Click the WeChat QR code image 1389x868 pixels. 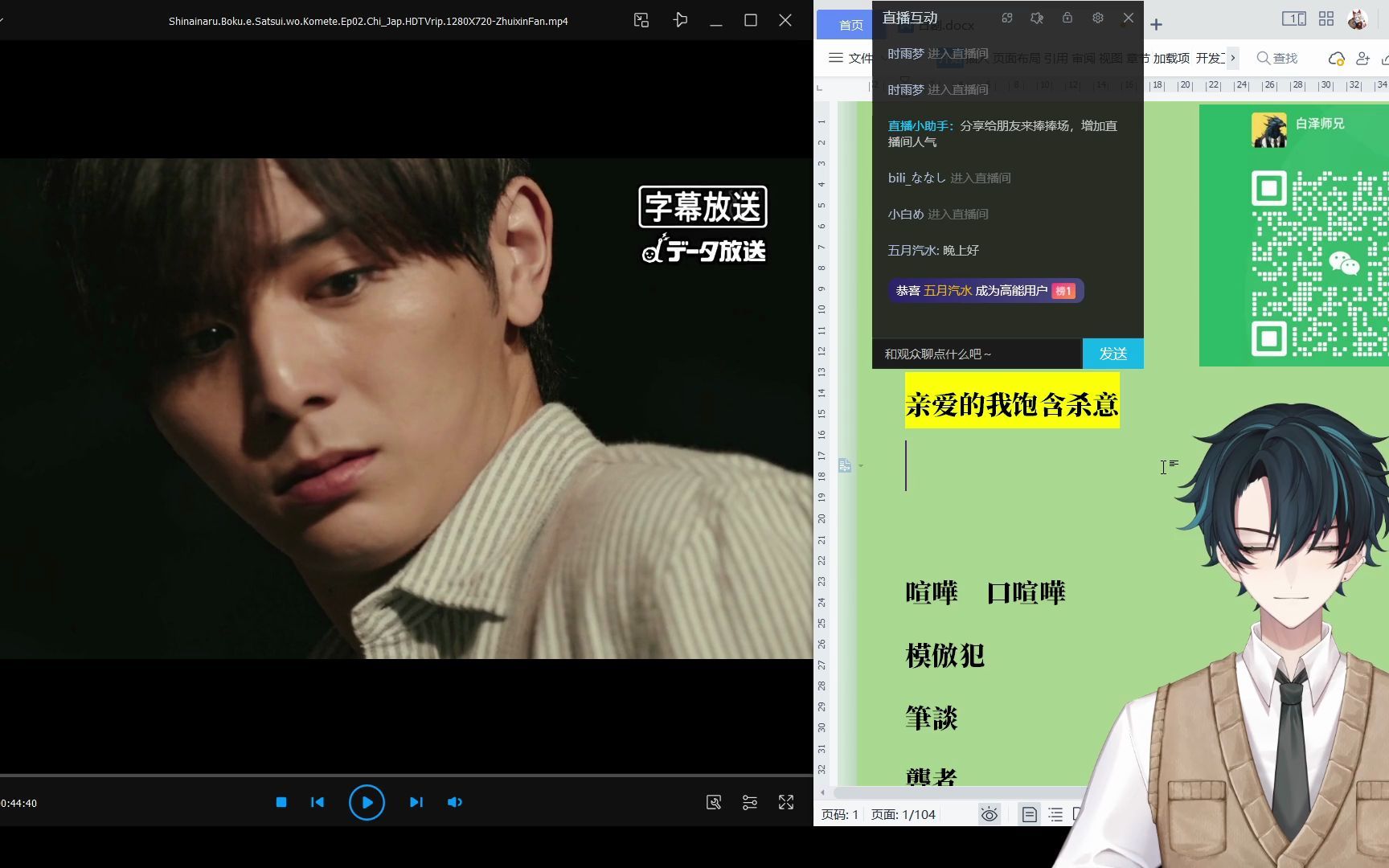pyautogui.click(x=1318, y=264)
